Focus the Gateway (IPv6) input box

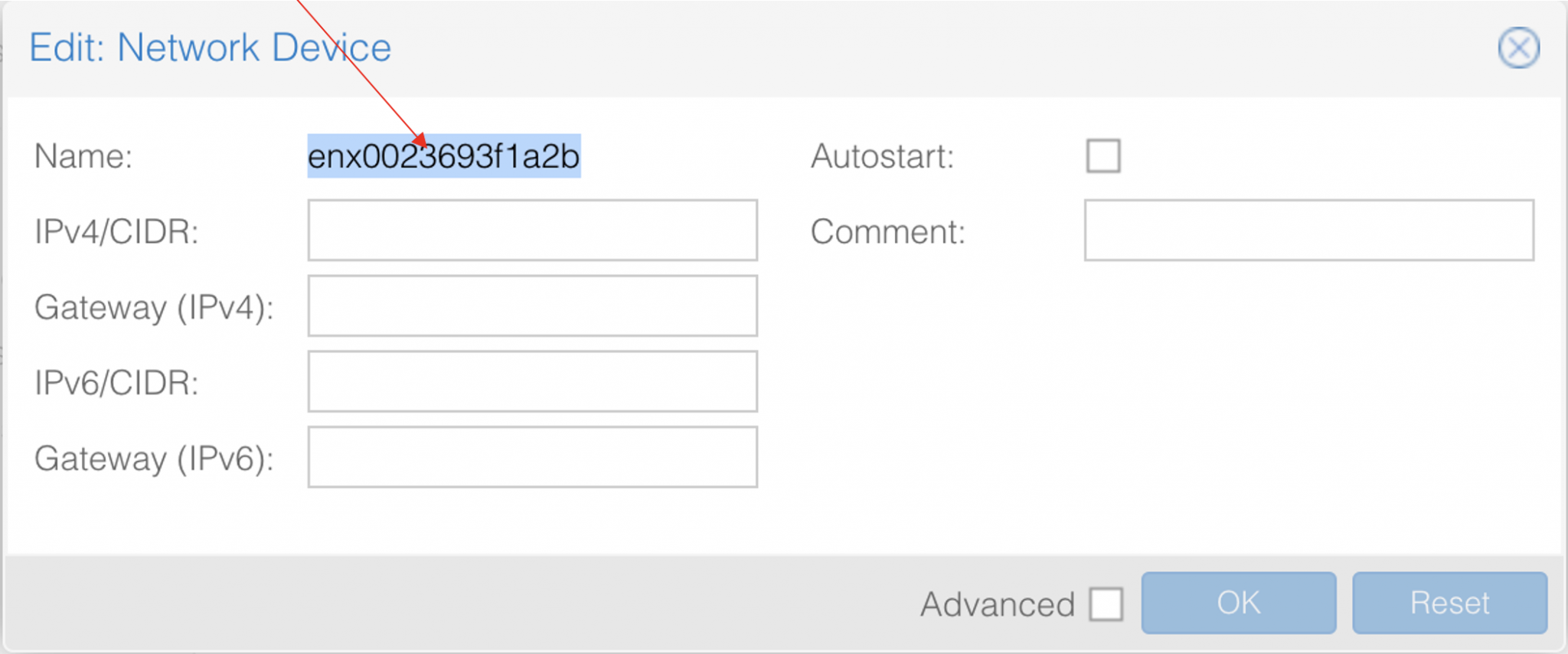532,457
